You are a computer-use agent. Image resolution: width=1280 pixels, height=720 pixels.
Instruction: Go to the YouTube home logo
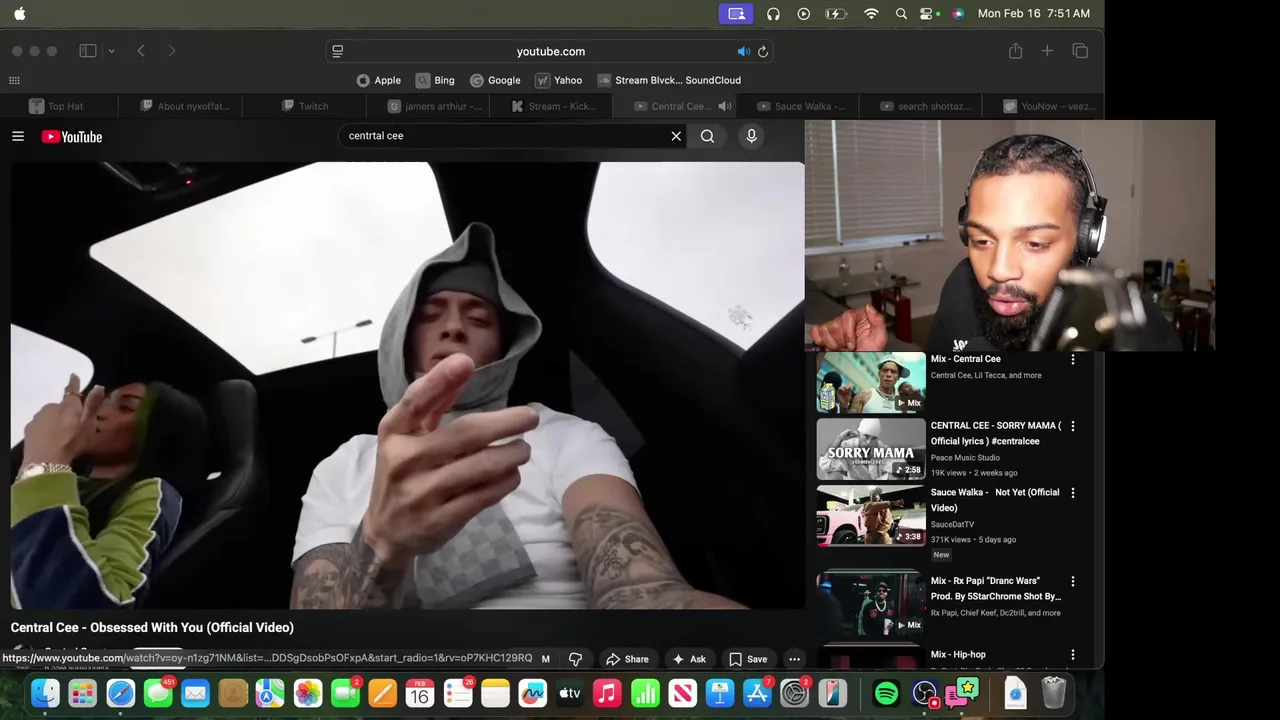pyautogui.click(x=72, y=136)
